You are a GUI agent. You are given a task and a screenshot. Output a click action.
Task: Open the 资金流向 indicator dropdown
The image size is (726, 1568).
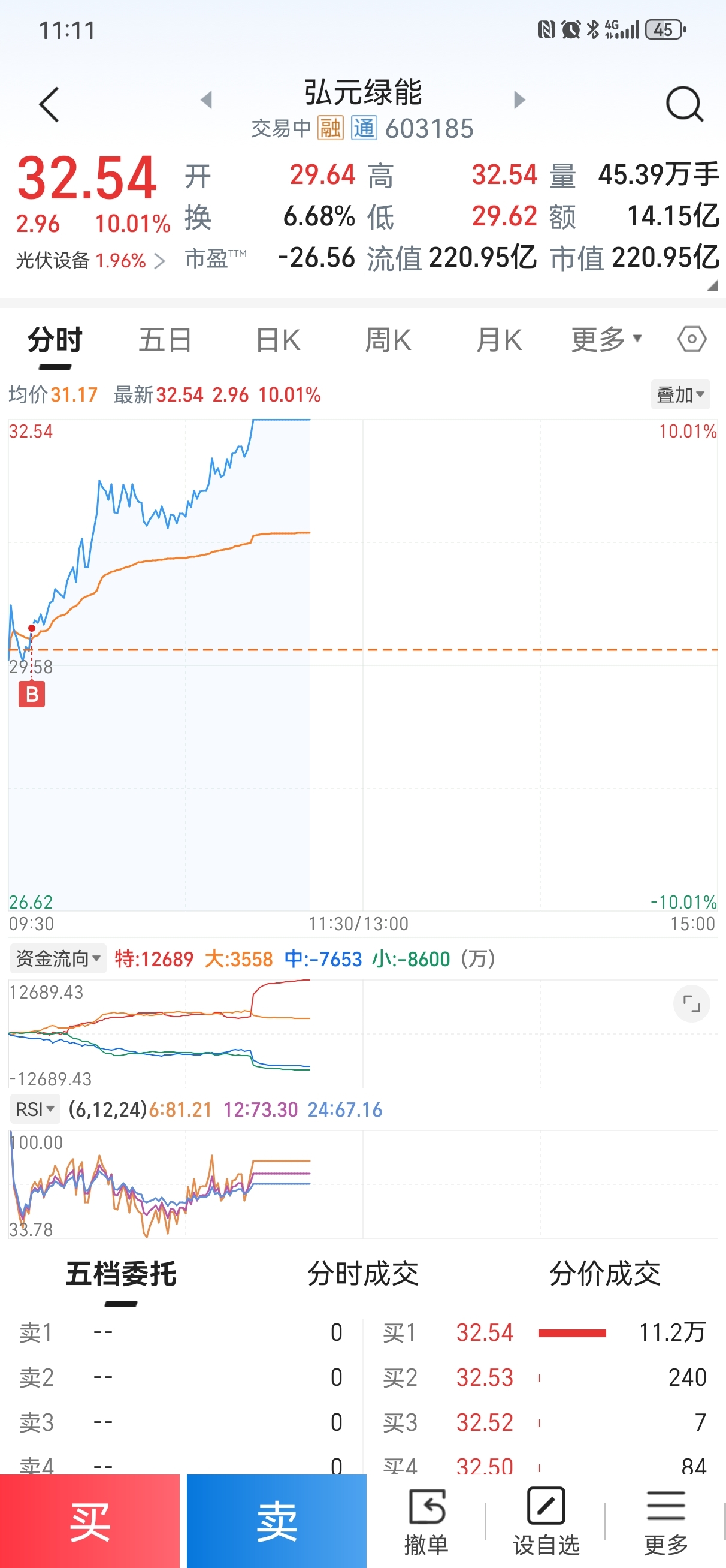tap(58, 958)
